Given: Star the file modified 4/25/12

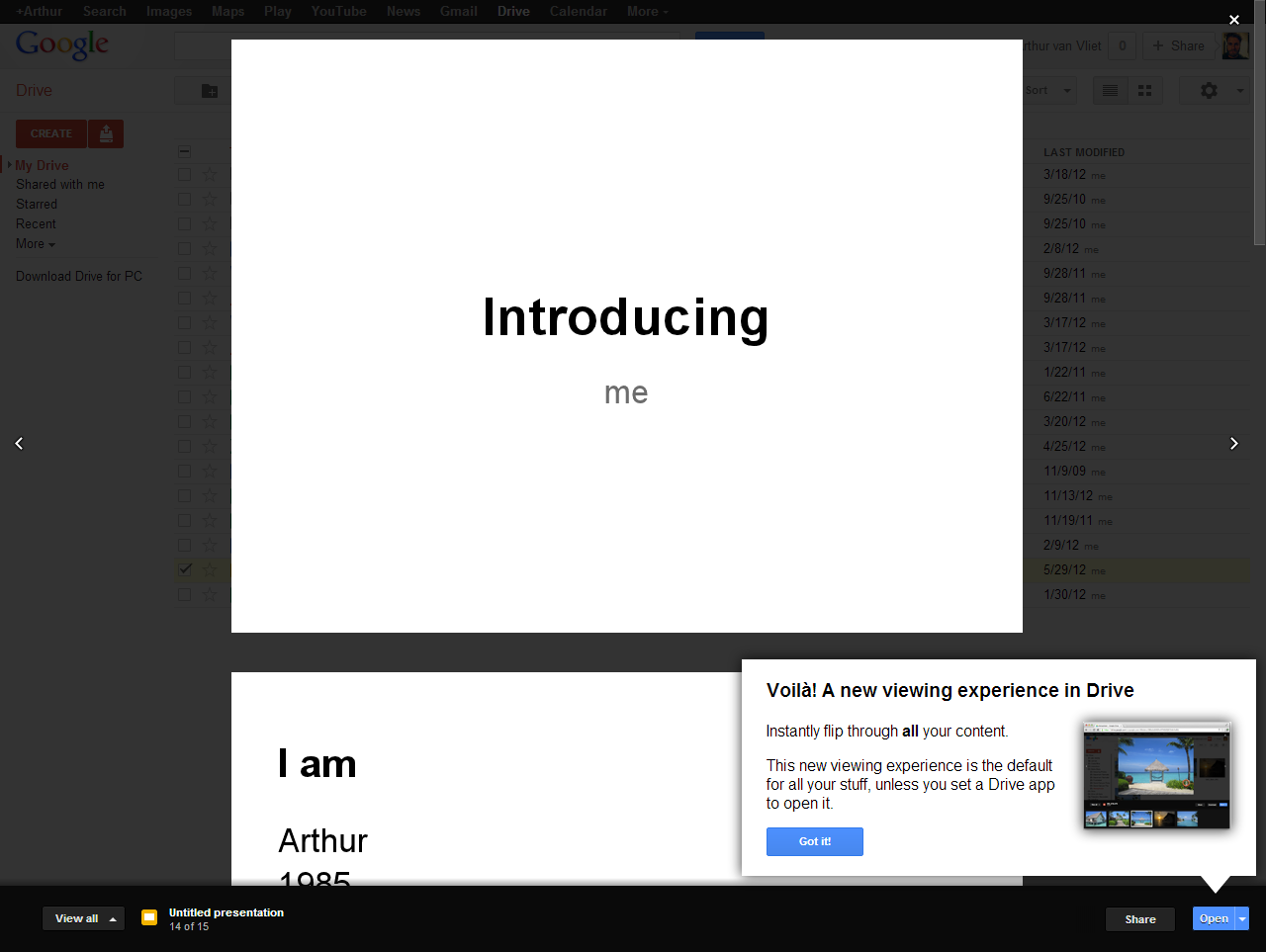Looking at the screenshot, I should coord(210,446).
